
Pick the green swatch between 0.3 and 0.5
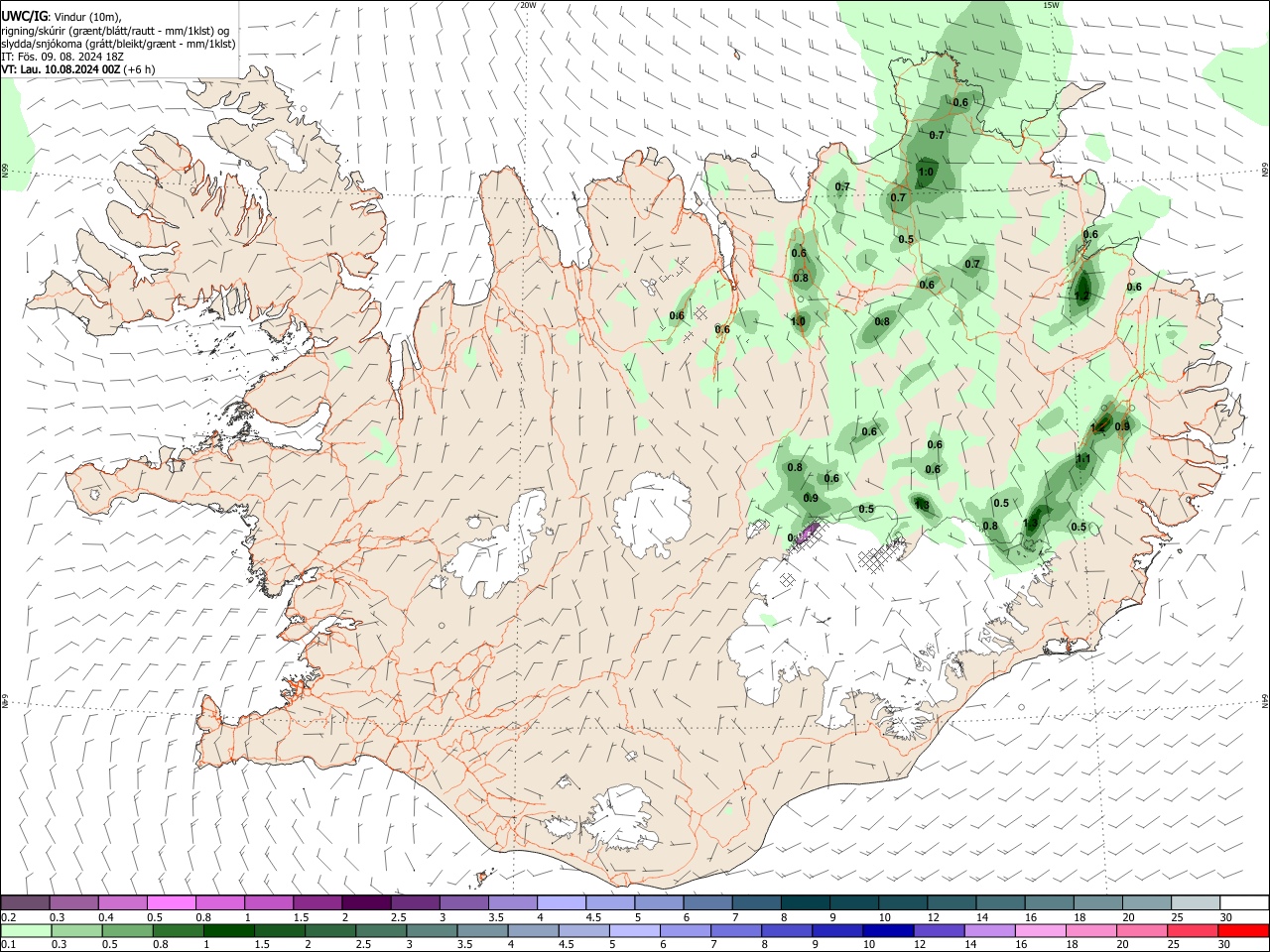coord(77,931)
